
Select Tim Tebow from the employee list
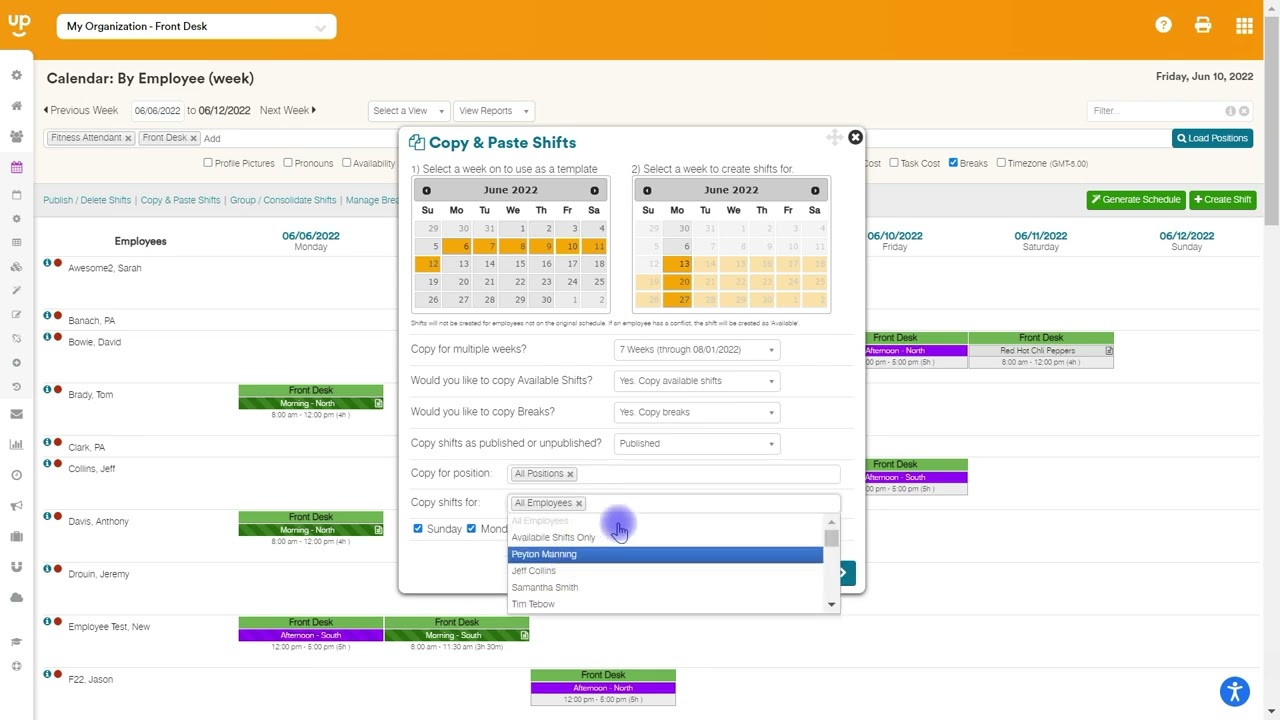(x=666, y=604)
